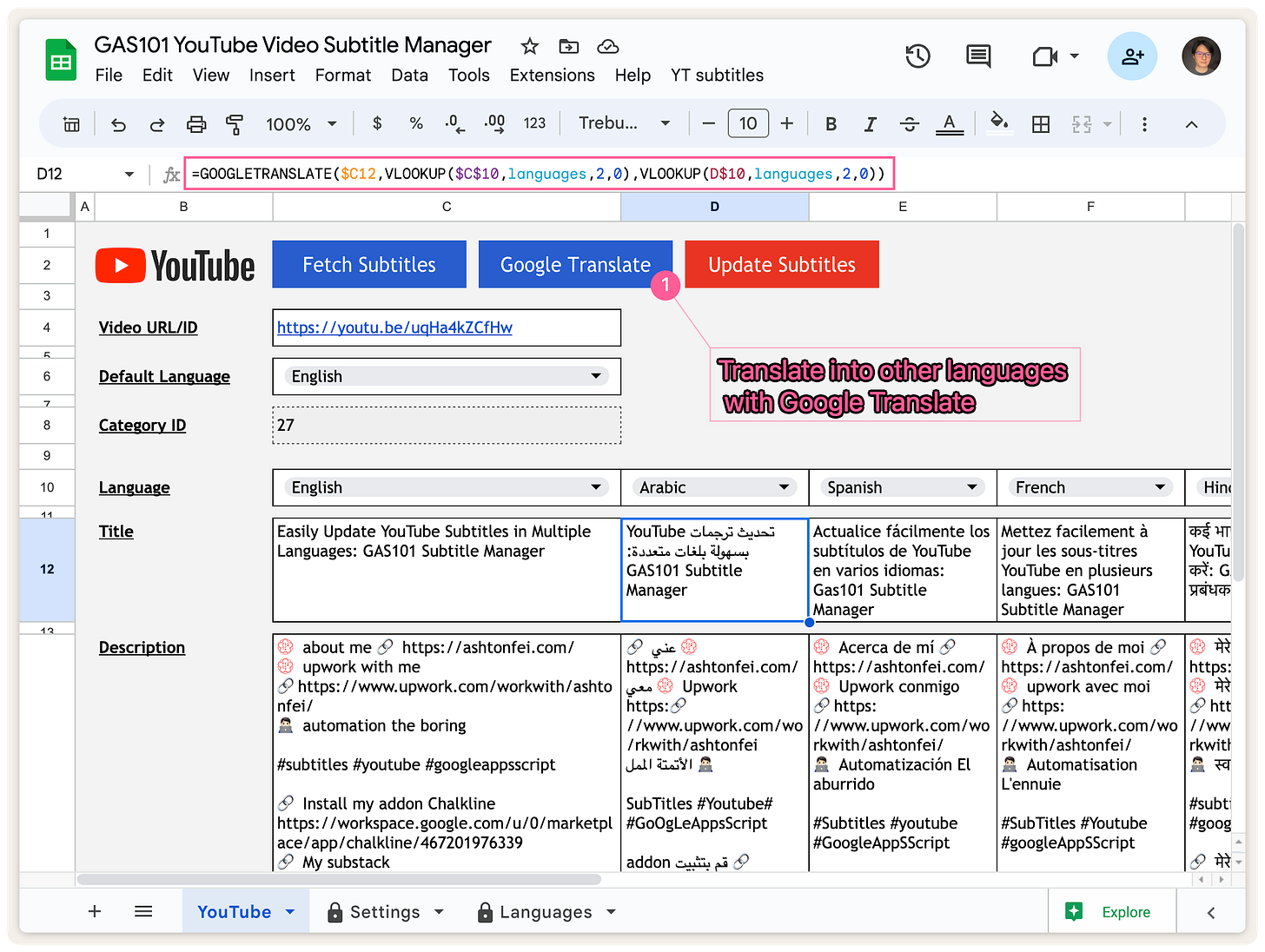The height and width of the screenshot is (952, 1265).
Task: Open the zoom 100% dropdown
Action: (301, 124)
